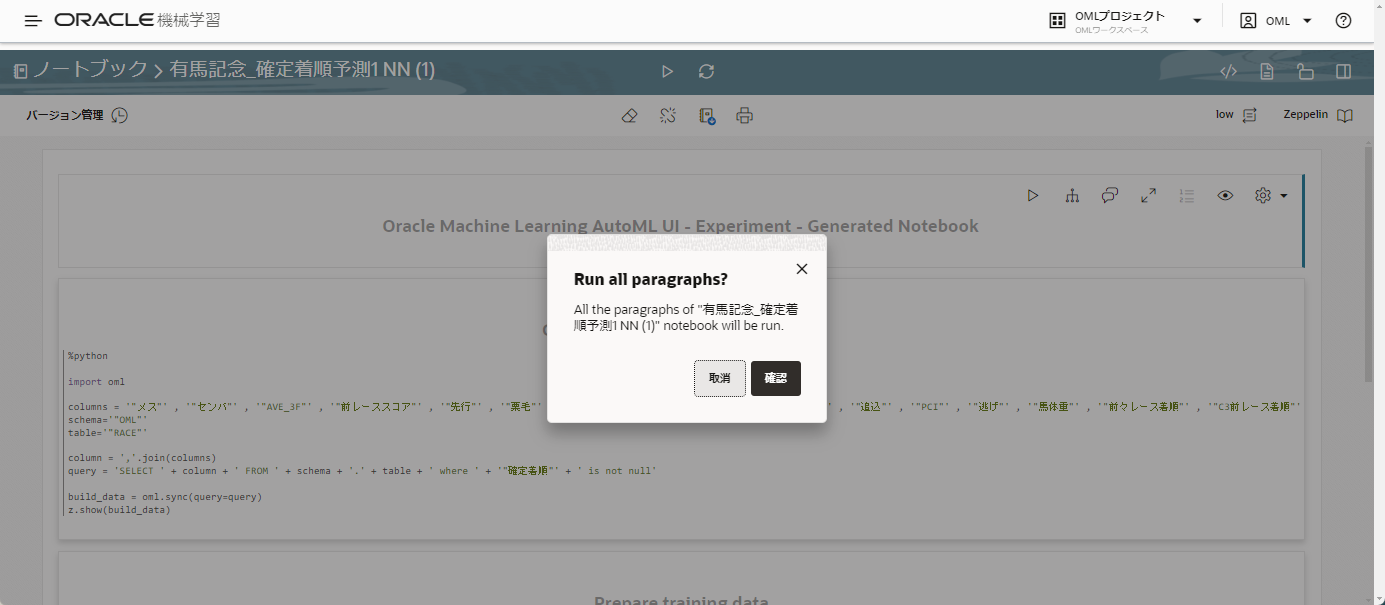
Task: Click the lock/unlock notebook icon
Action: [x=1305, y=71]
